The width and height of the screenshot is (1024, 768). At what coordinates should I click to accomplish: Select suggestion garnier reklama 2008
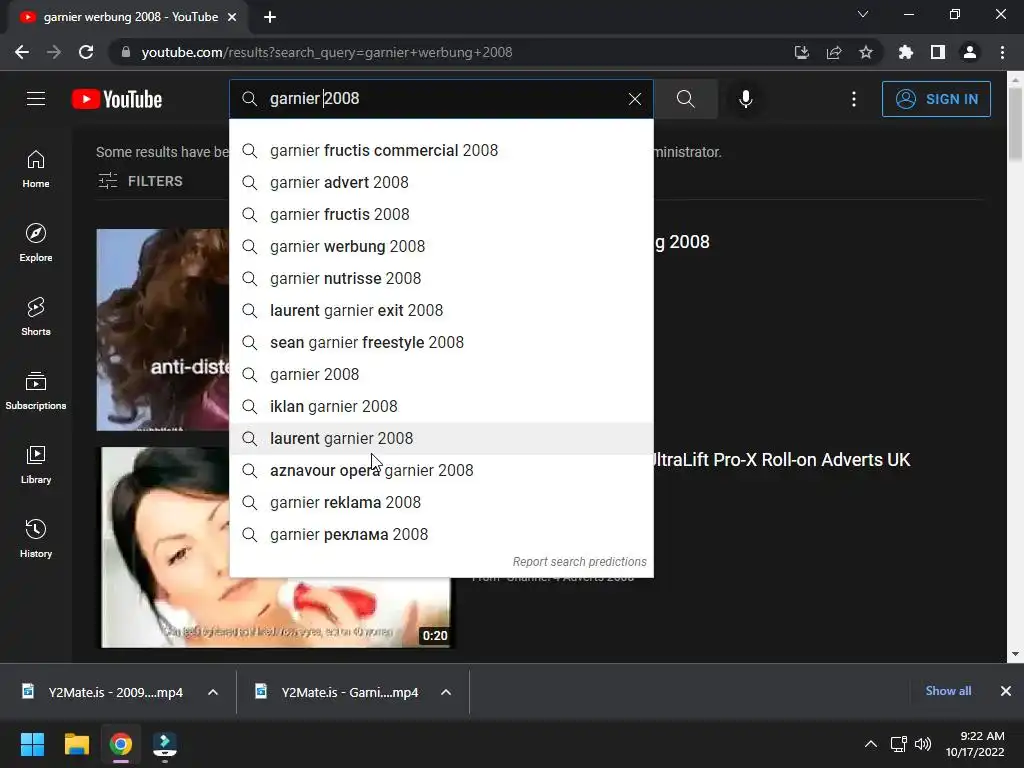441,502
